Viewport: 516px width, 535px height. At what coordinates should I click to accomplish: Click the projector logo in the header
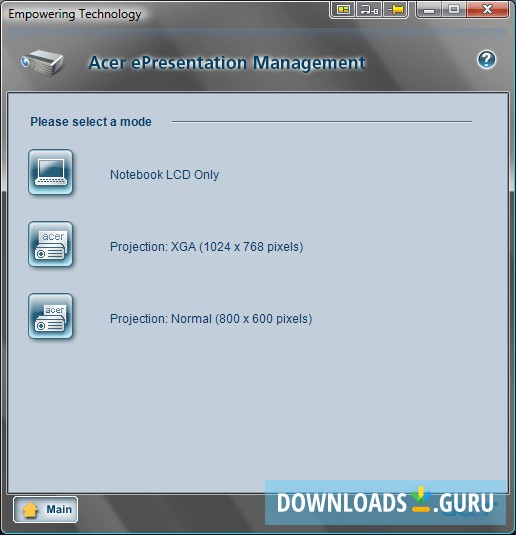pos(42,63)
